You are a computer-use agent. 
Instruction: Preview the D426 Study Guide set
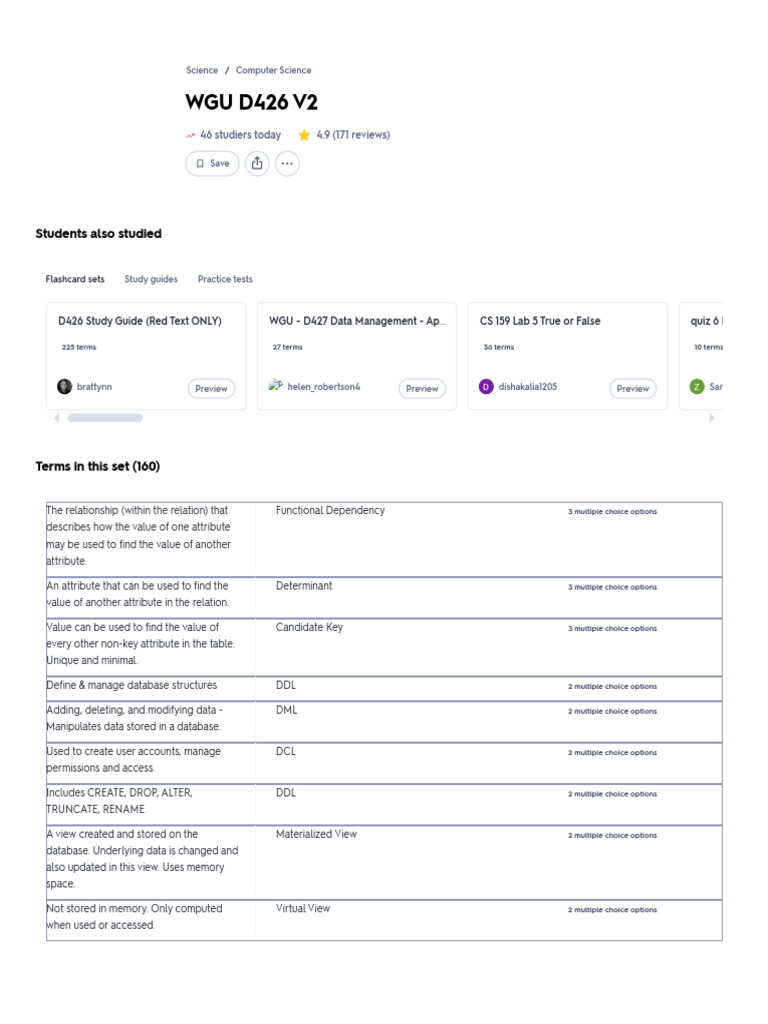click(x=211, y=388)
